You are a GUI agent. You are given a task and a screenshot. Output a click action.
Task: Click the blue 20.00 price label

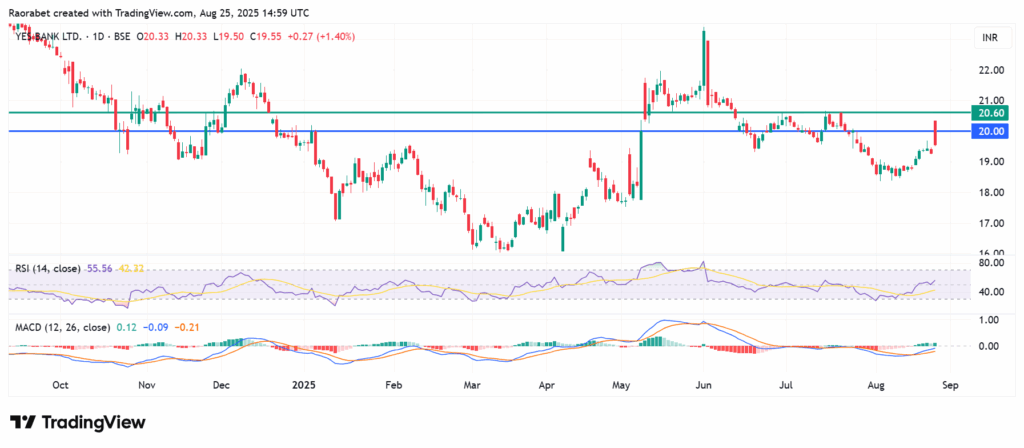pos(991,131)
